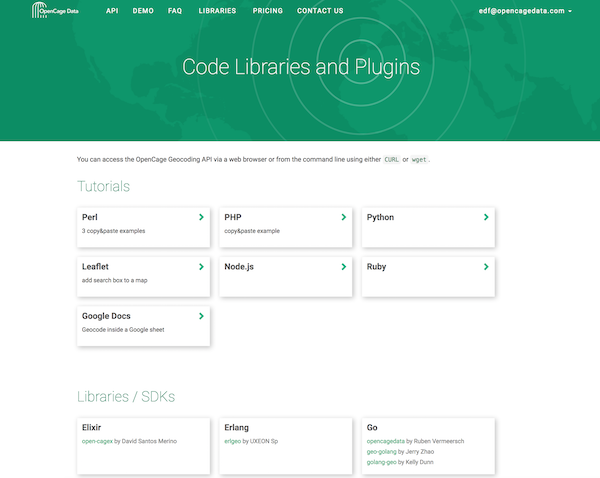Open the Ruby tutorial title

click(377, 266)
